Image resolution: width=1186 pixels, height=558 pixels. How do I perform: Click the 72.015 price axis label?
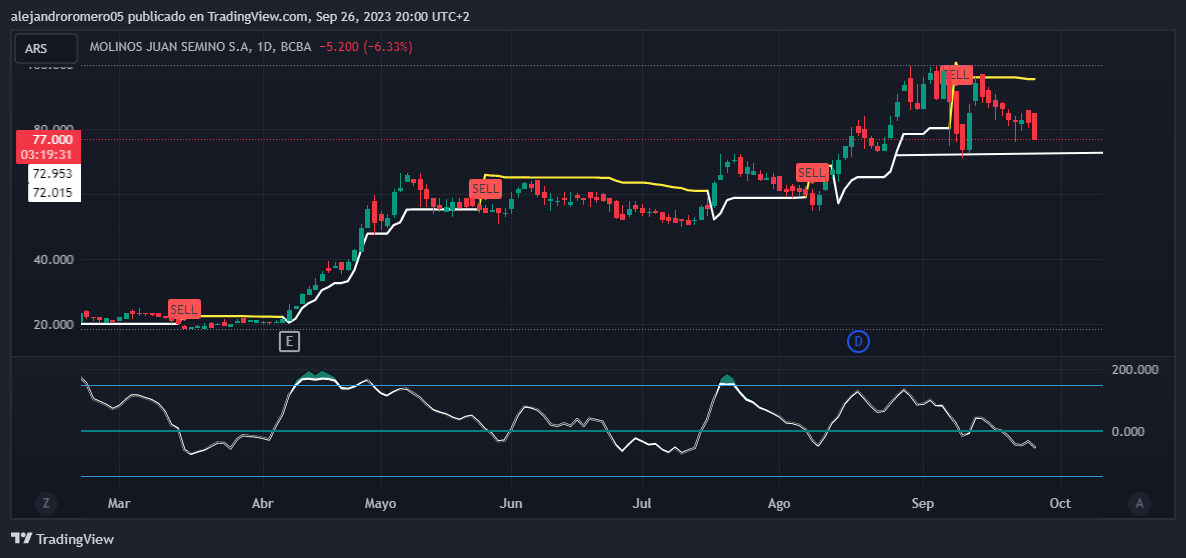point(51,192)
